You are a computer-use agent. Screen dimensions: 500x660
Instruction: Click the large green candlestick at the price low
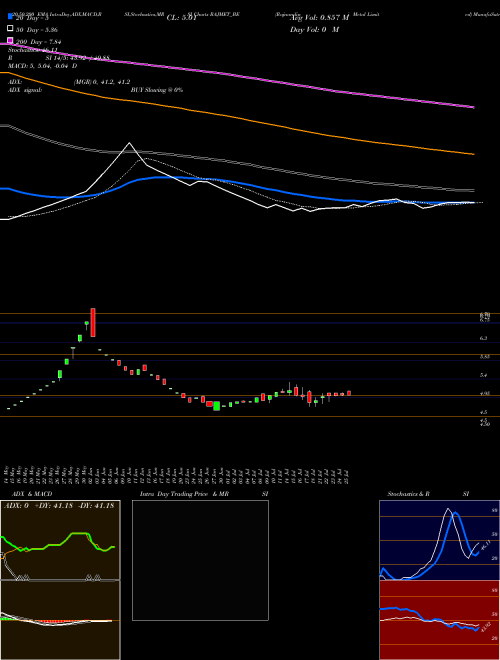[216, 406]
